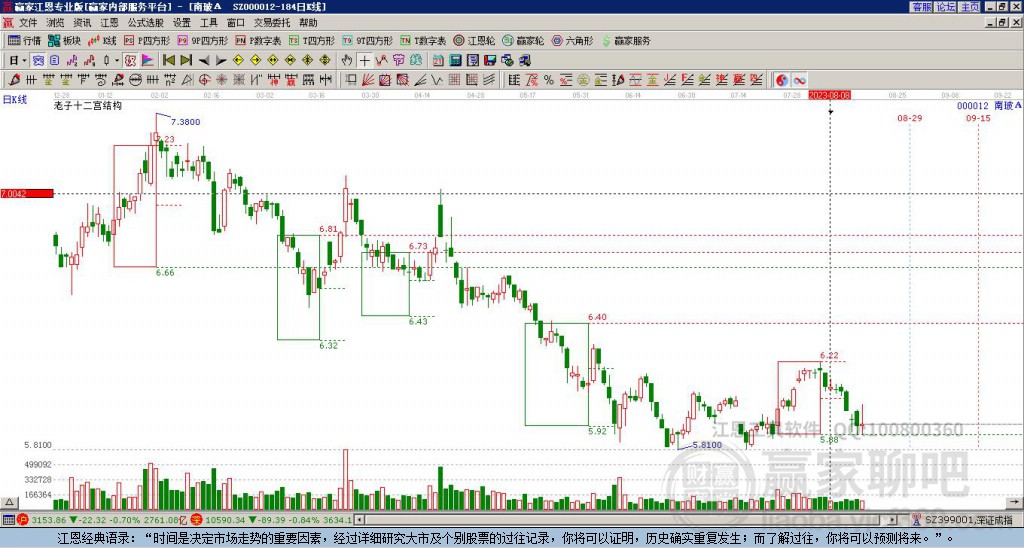The height and width of the screenshot is (548, 1024).
Task: Expand the dropdown arrow beside candlestick icon
Action: [x=117, y=61]
